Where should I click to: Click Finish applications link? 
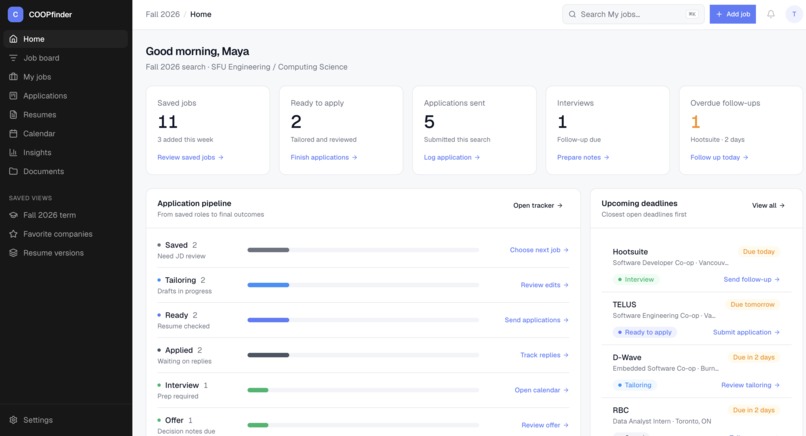[x=324, y=157]
